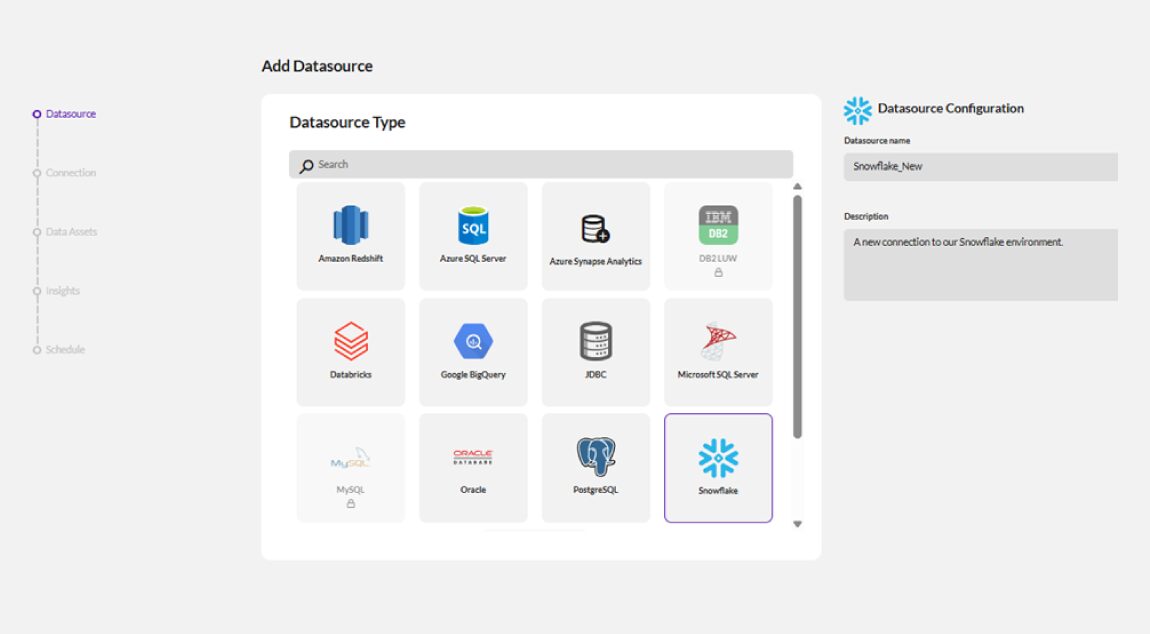Click the Azure Synapse Analytics label
1150x634 pixels.
(596, 261)
